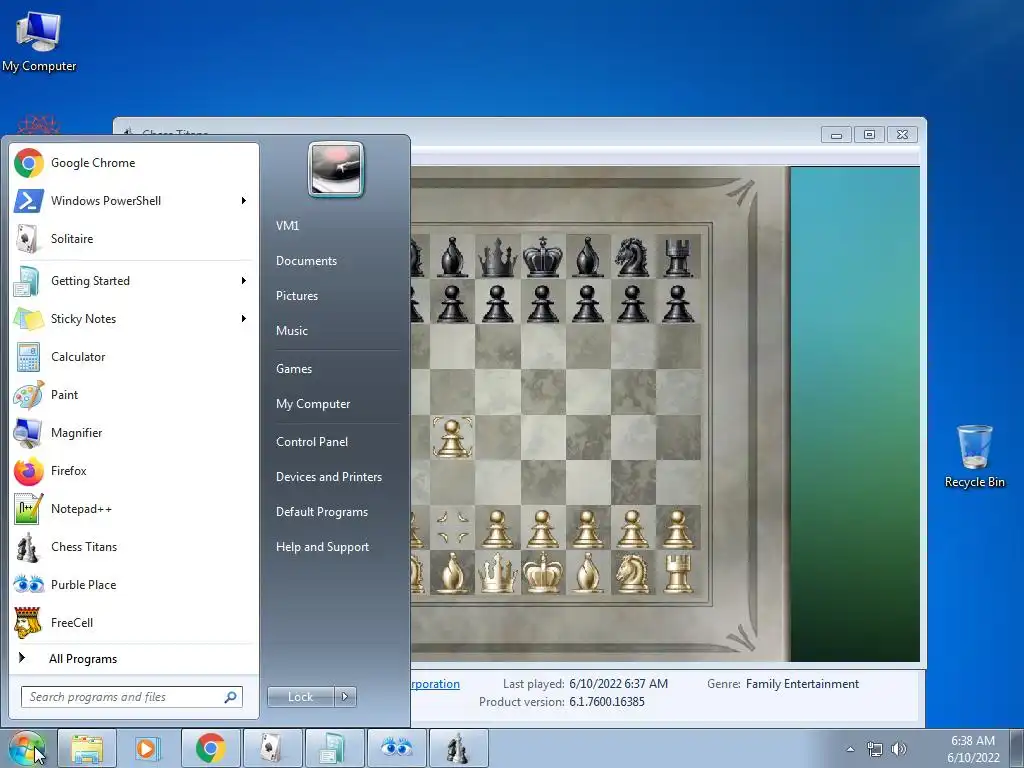Open the VM1 user folder

pos(287,226)
